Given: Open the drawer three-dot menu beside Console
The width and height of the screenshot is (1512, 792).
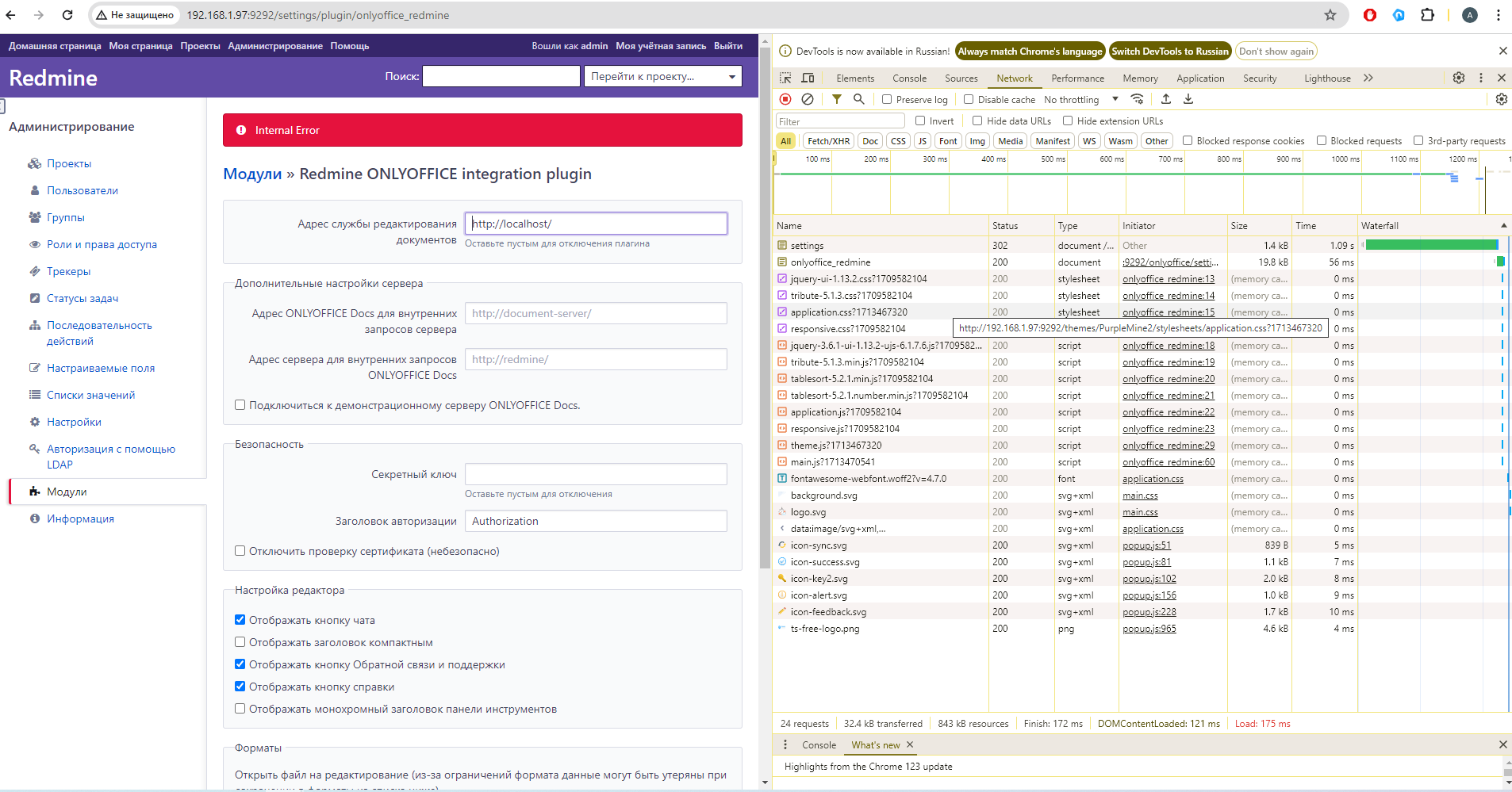Looking at the screenshot, I should (785, 744).
